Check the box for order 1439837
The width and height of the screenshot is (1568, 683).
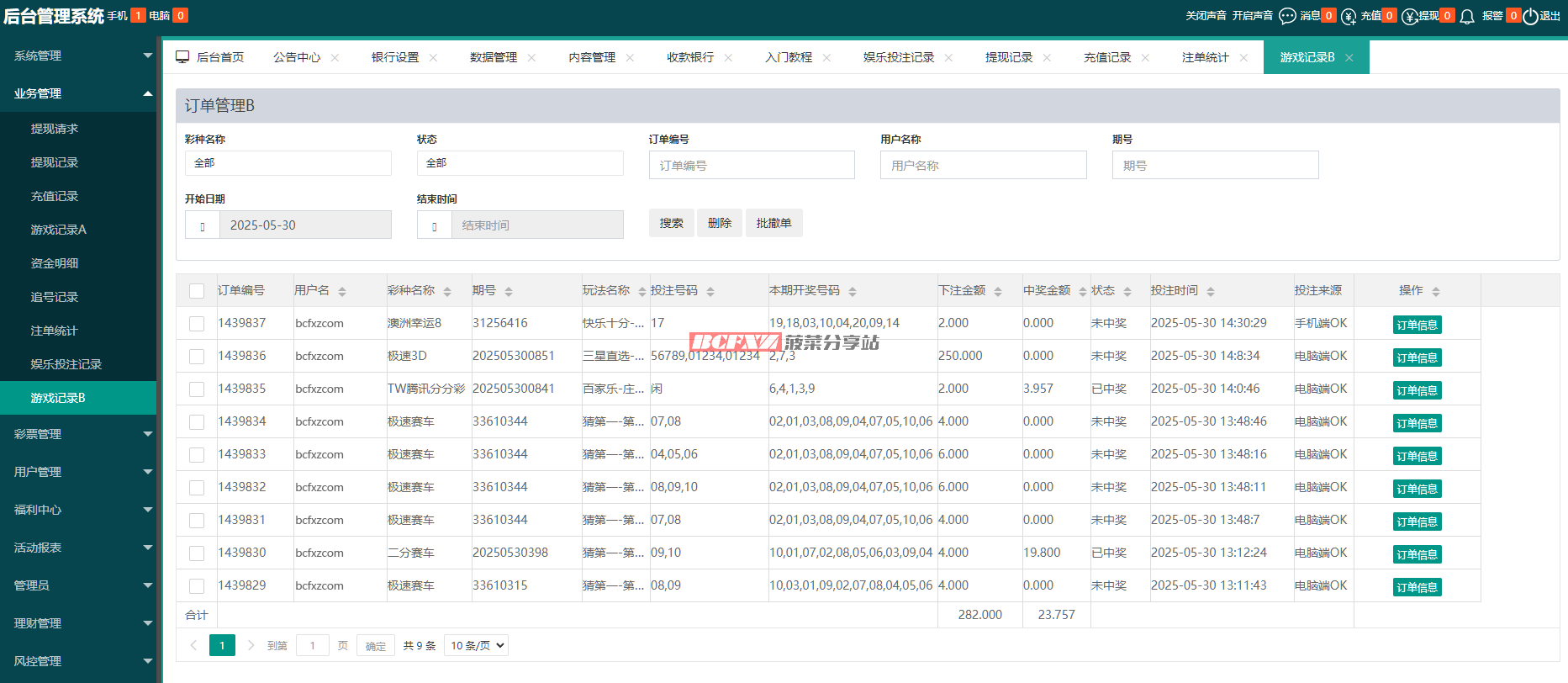(197, 324)
